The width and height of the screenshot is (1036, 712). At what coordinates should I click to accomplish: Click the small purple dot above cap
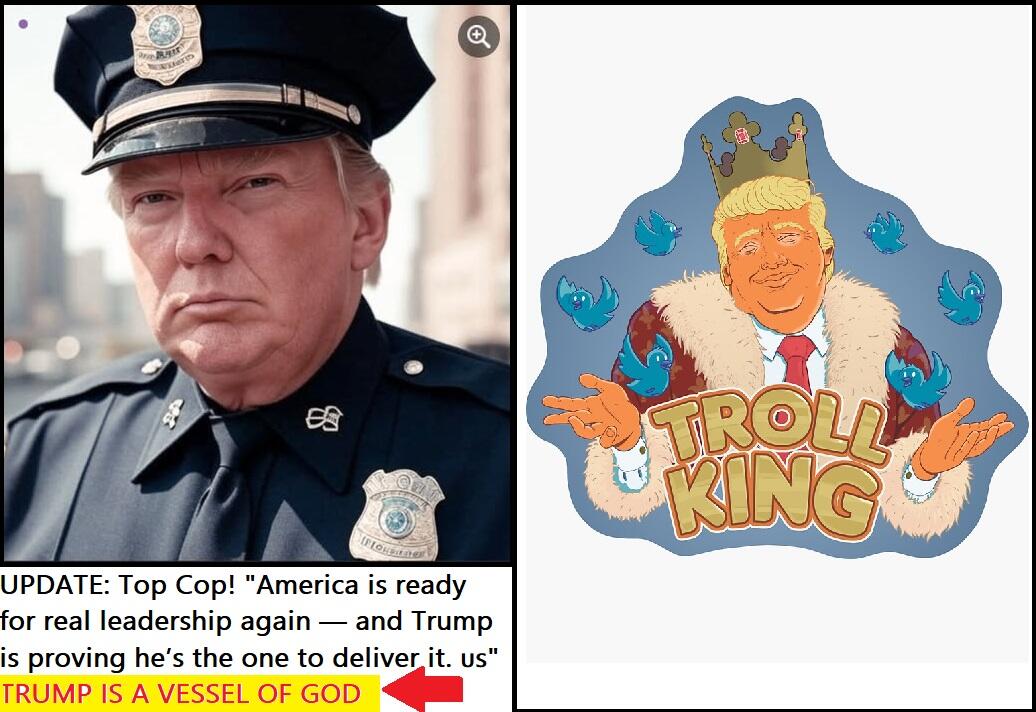coord(23,24)
